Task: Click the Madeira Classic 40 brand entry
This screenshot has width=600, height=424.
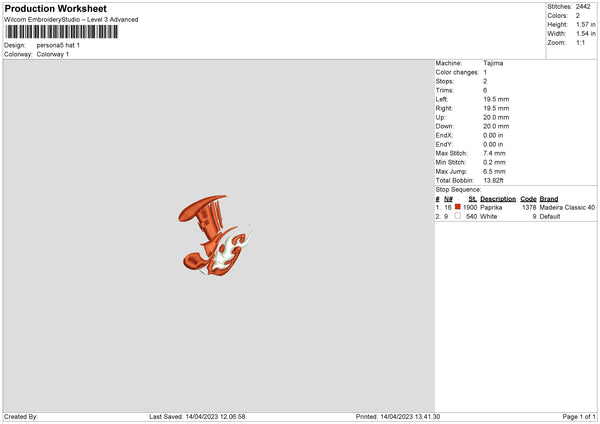Action: click(567, 207)
